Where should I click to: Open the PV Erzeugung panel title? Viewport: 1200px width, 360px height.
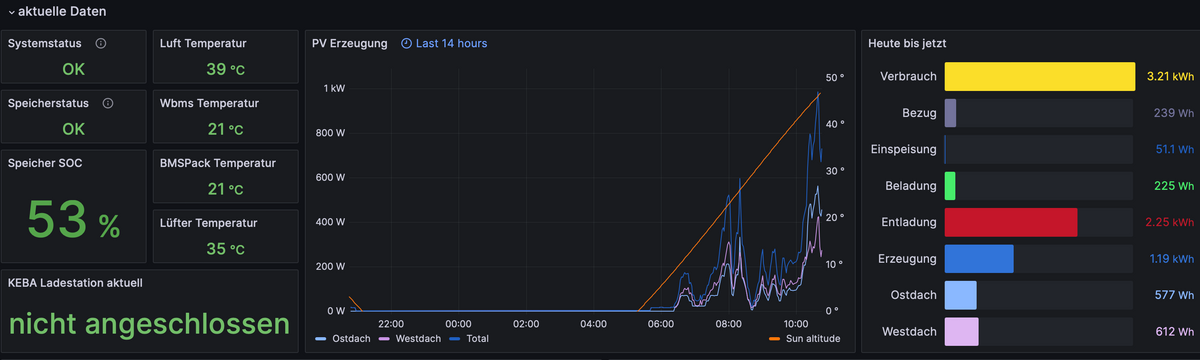pyautogui.click(x=350, y=44)
